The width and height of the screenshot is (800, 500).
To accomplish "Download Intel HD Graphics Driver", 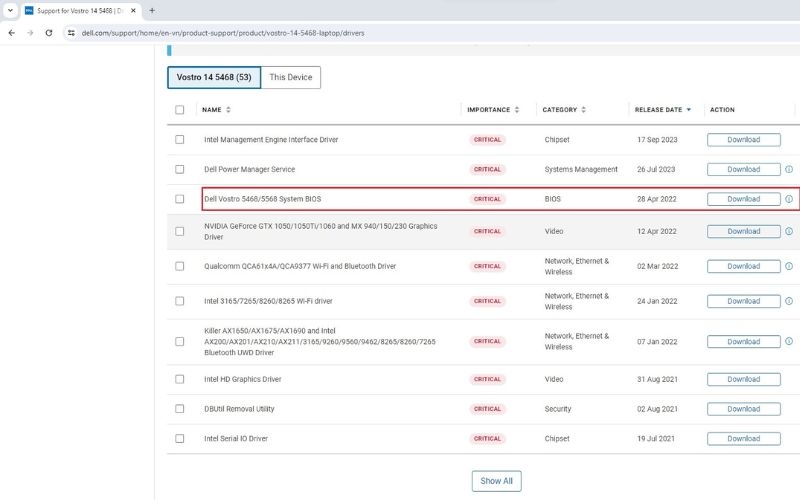I will 743,379.
